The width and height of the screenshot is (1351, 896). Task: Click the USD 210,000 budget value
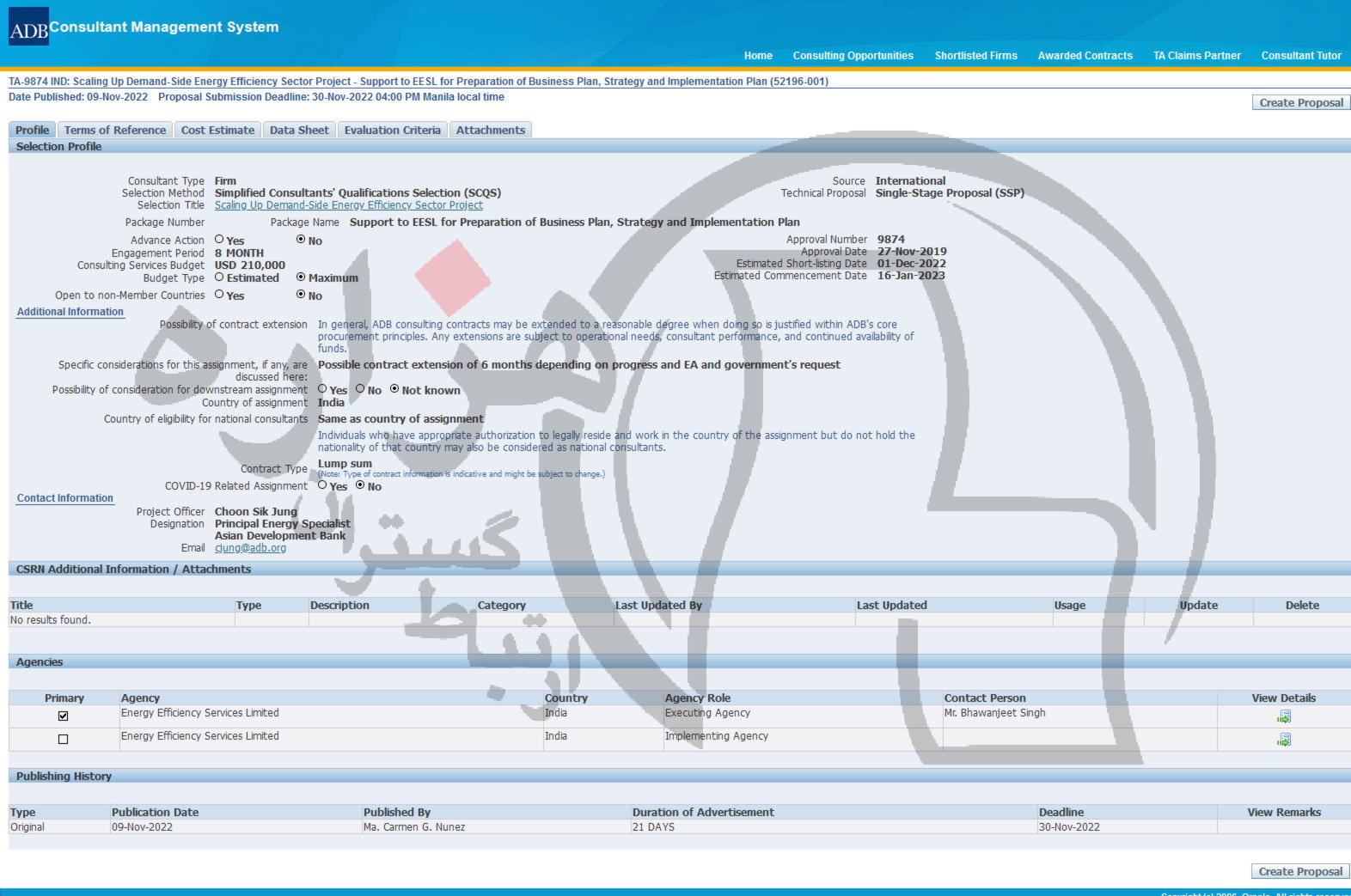click(250, 265)
